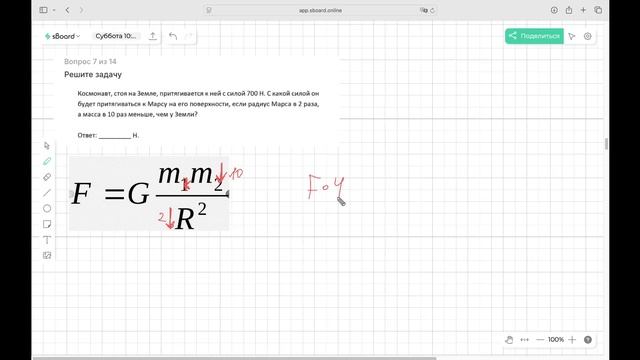The height and width of the screenshot is (360, 640).
Task: Reload the page
Action: point(432,10)
